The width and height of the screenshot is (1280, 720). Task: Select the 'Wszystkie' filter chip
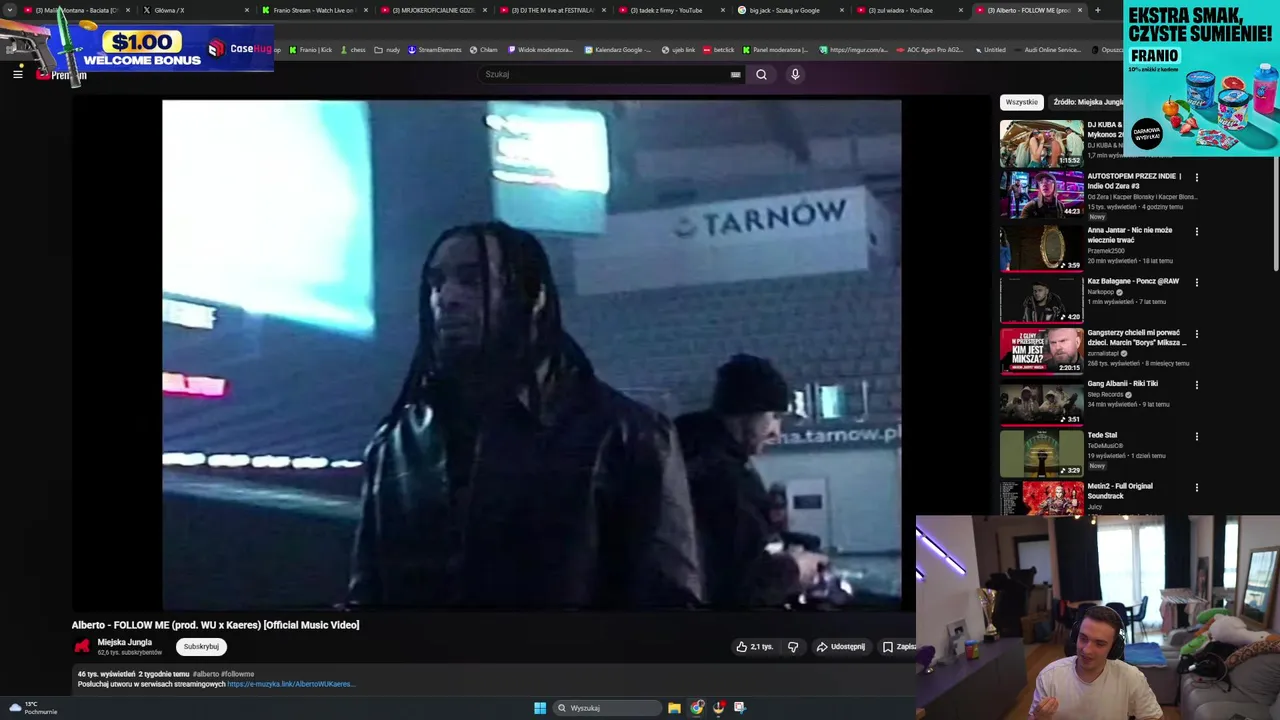tap(1022, 102)
